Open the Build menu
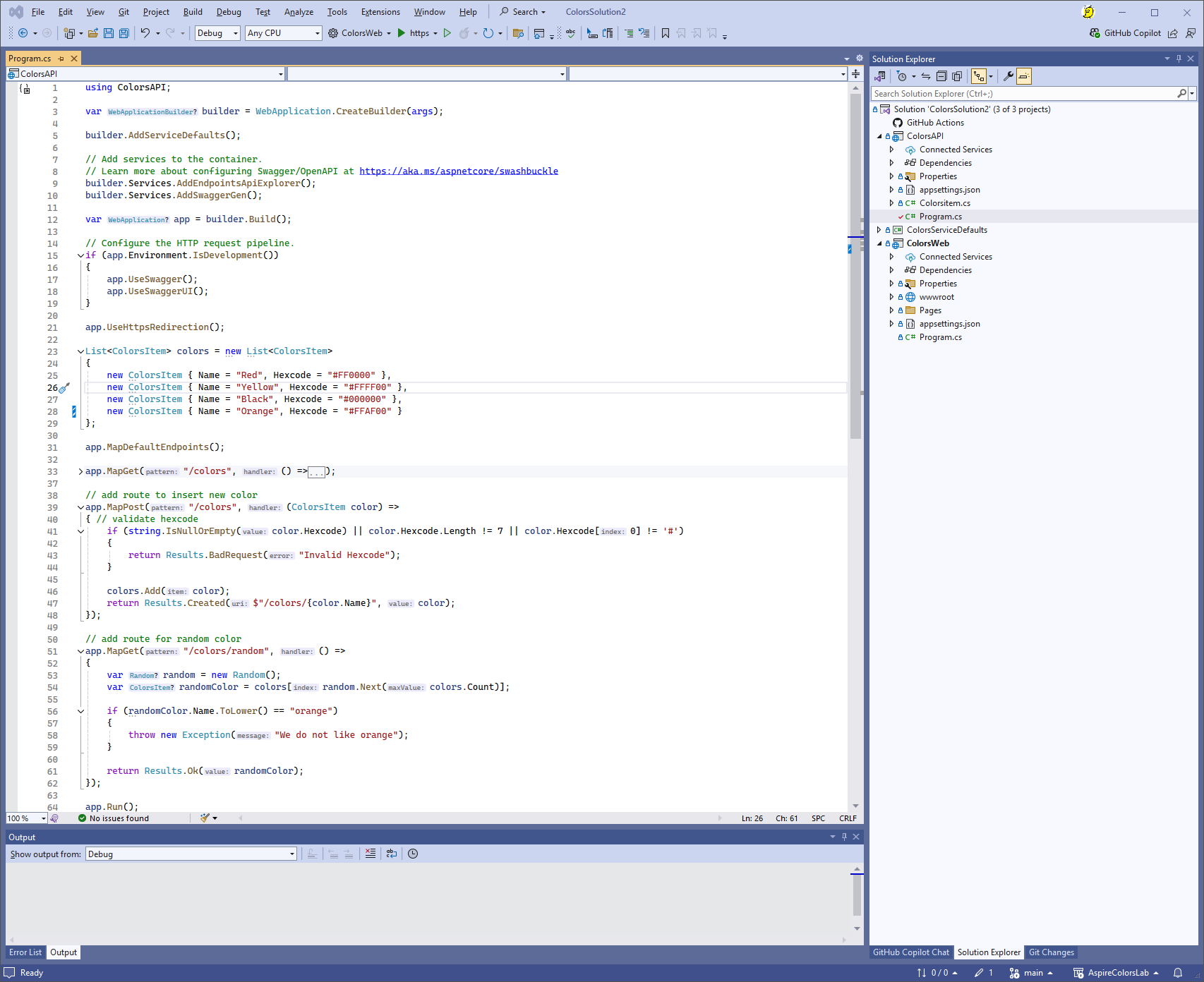Viewport: 1204px width, 982px height. point(193,12)
